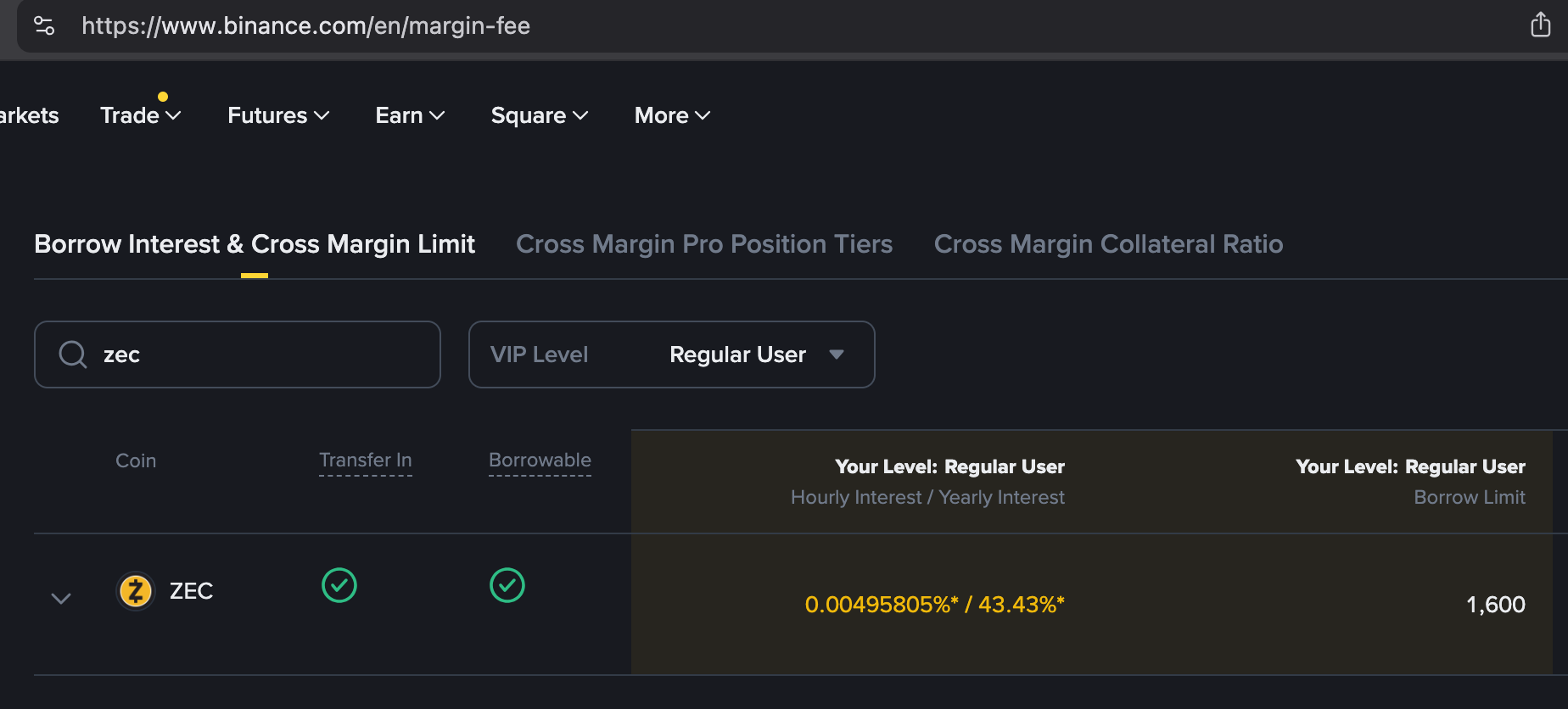This screenshot has width=1568, height=709.
Task: Switch to Cross Margin Pro Position Tiers tab
Action: [704, 244]
